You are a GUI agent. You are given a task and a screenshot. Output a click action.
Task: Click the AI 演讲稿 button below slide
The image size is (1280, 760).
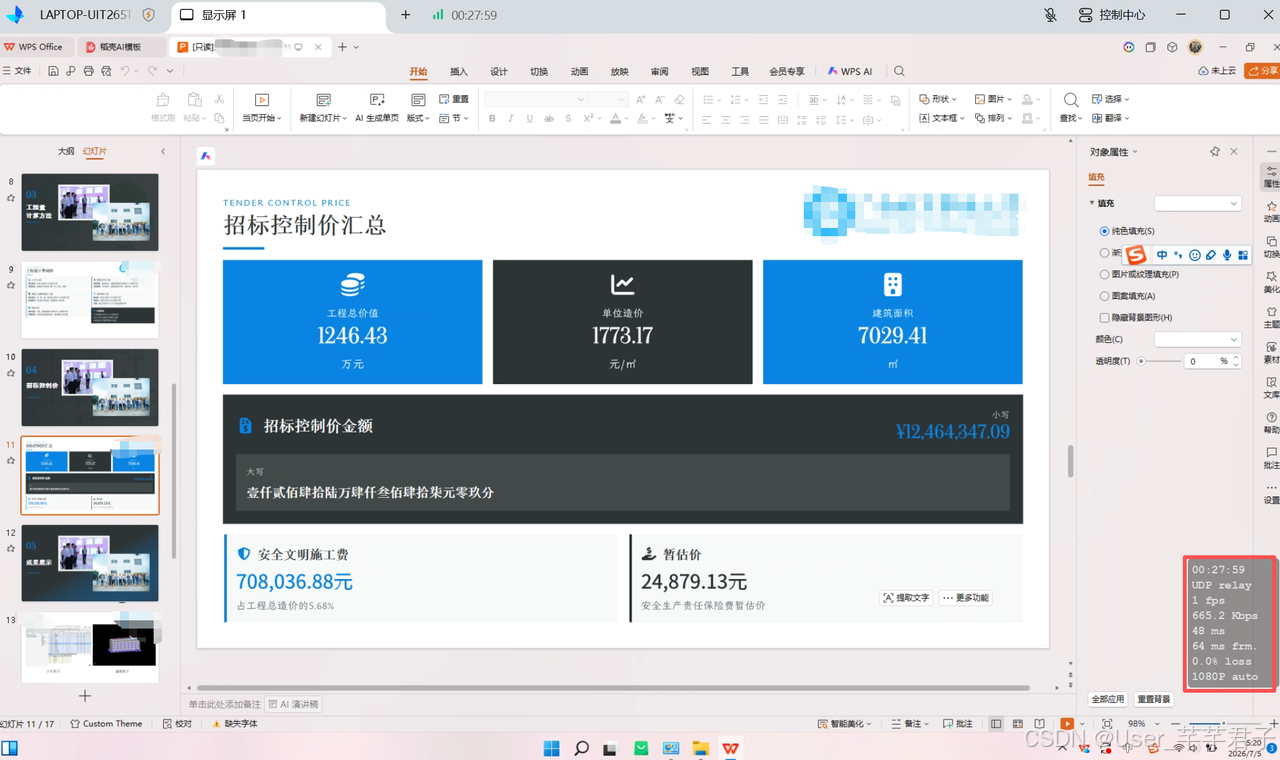click(x=294, y=704)
